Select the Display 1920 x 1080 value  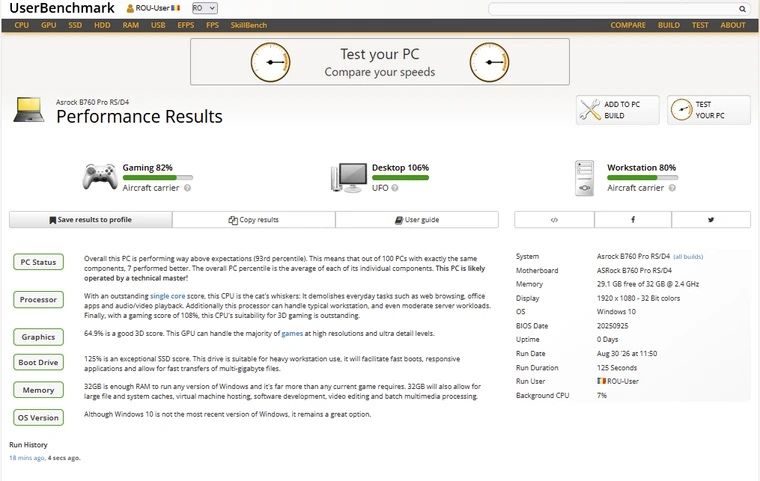tap(638, 298)
